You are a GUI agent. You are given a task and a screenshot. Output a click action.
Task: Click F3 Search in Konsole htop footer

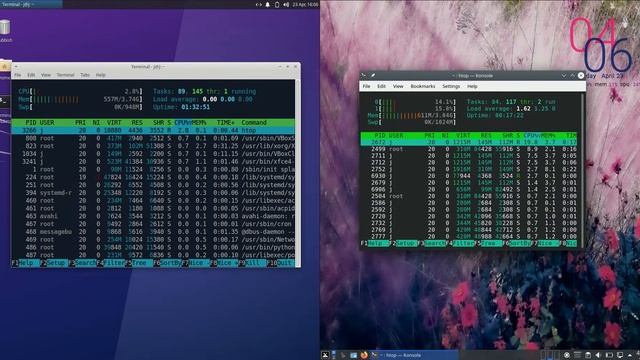432,243
